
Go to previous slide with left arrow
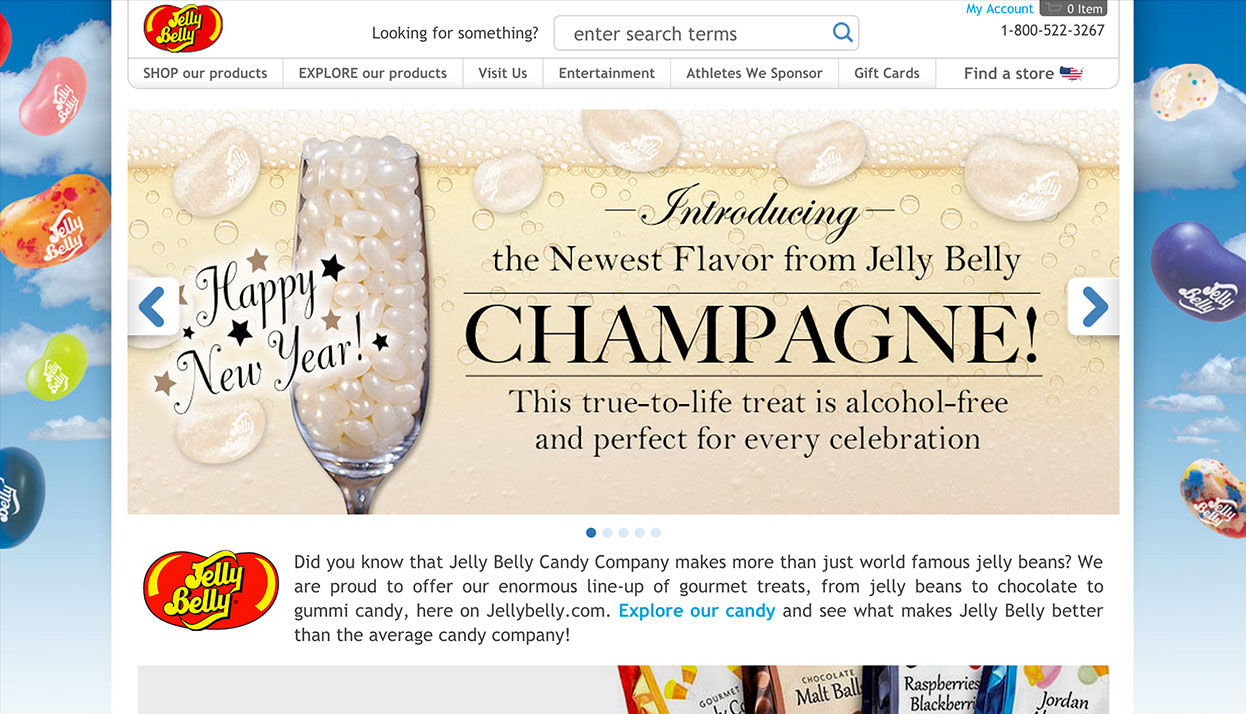coord(152,306)
